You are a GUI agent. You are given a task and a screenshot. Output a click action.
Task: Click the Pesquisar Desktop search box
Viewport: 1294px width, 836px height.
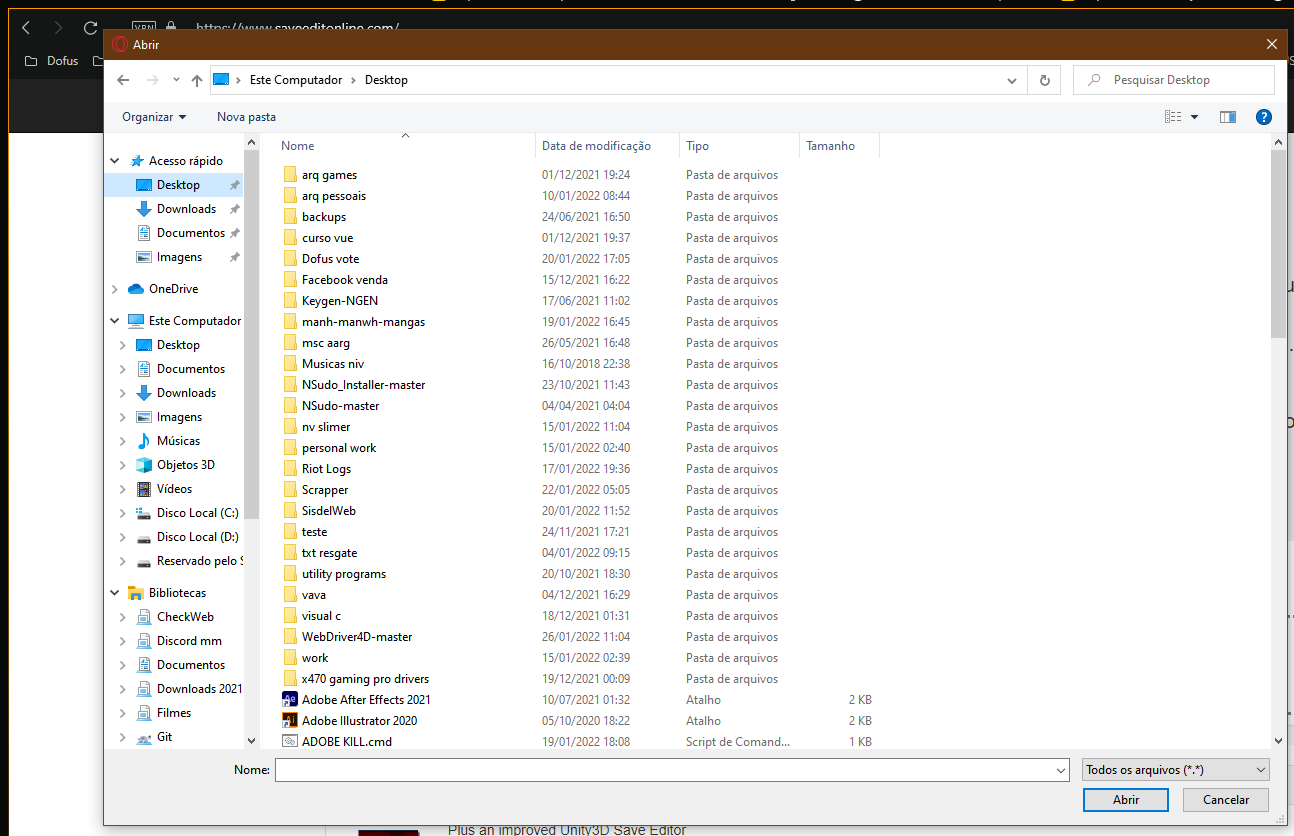[x=1174, y=80]
